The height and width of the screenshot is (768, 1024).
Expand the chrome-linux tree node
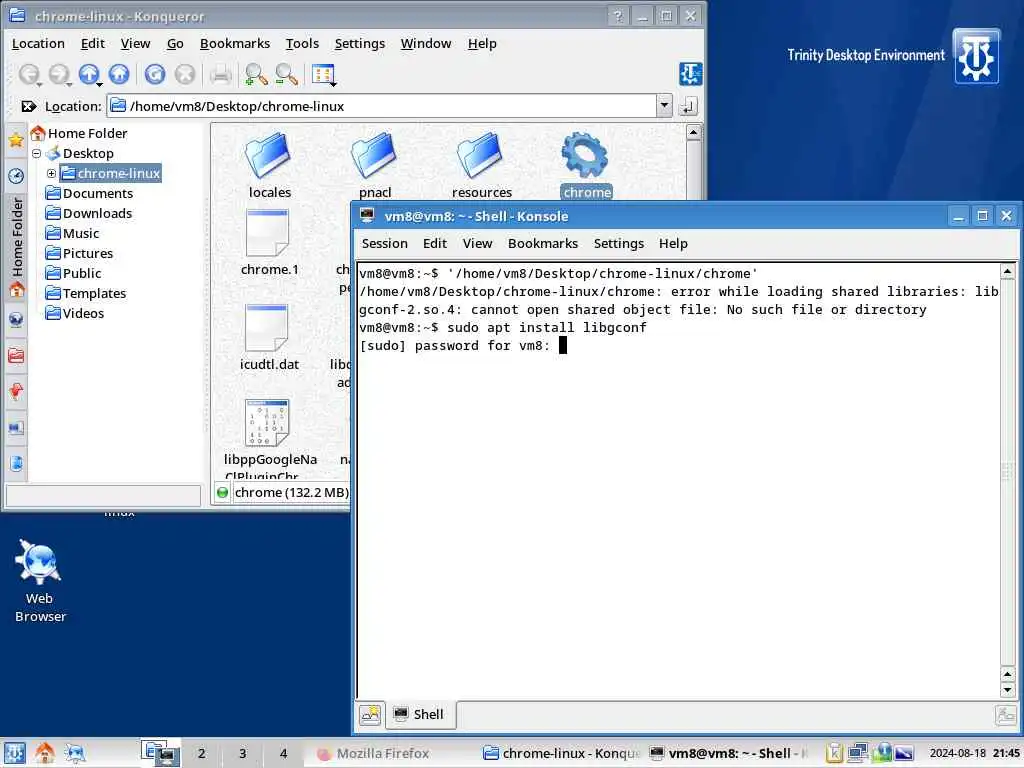coord(51,173)
